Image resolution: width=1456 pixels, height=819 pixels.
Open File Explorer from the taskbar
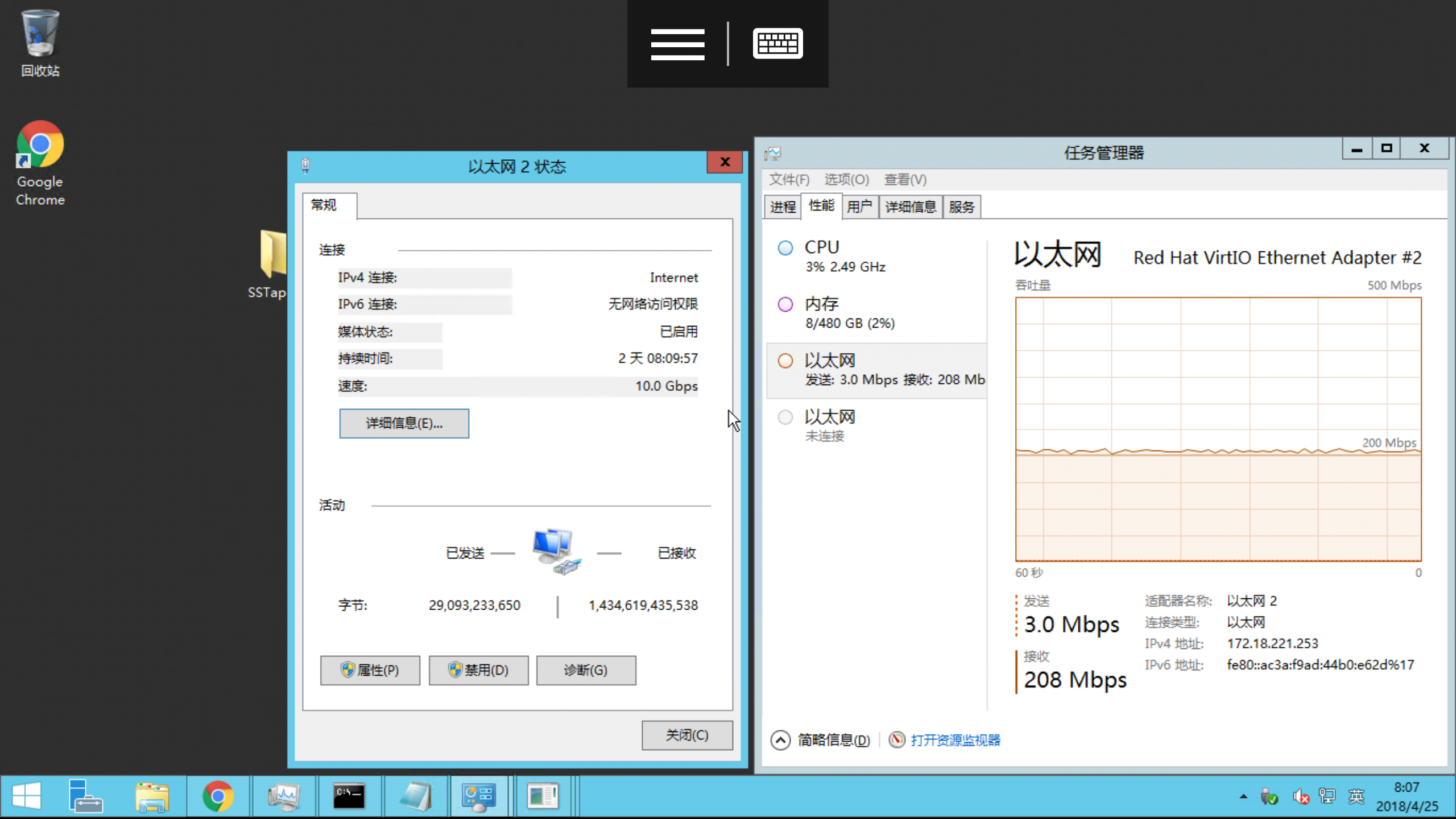[152, 796]
